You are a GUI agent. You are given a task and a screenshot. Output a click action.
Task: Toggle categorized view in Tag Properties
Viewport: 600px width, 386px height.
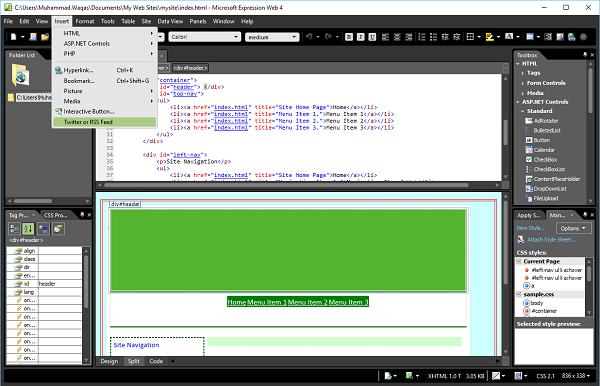(x=14, y=229)
